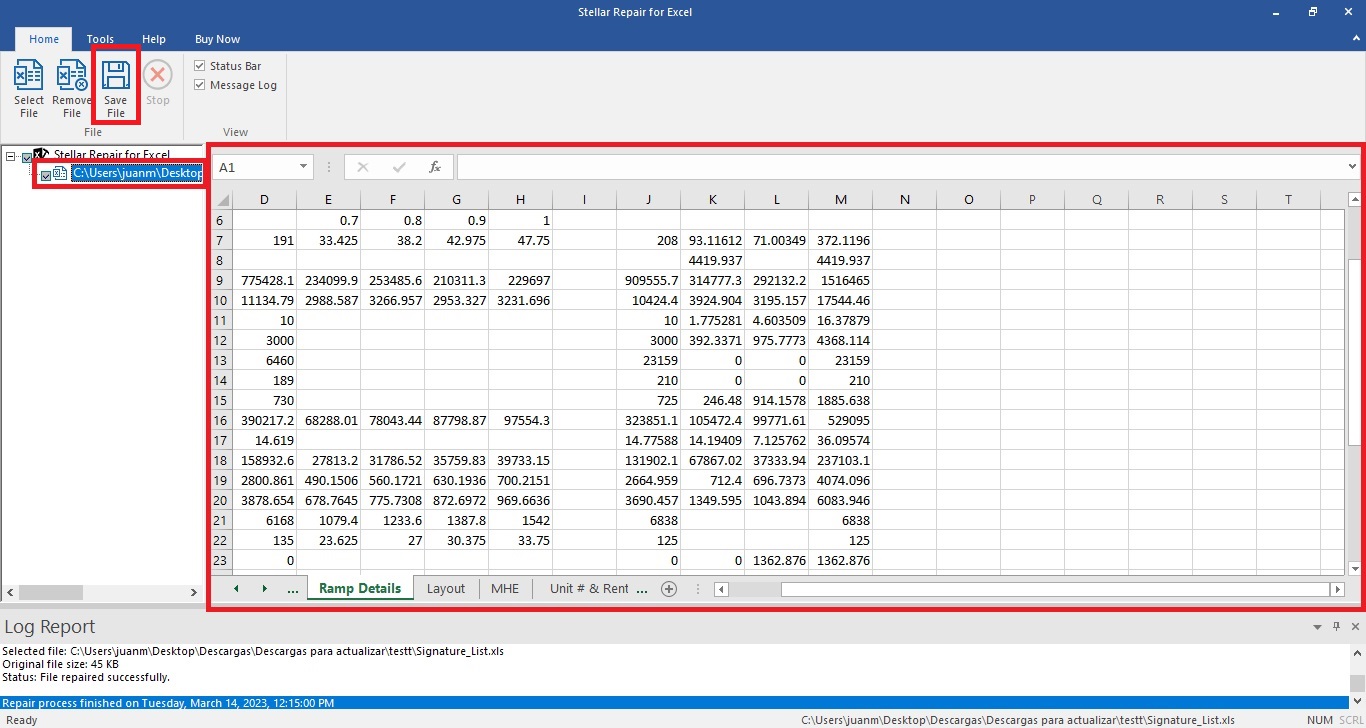The image size is (1366, 728).
Task: Select column T header
Action: [1288, 199]
